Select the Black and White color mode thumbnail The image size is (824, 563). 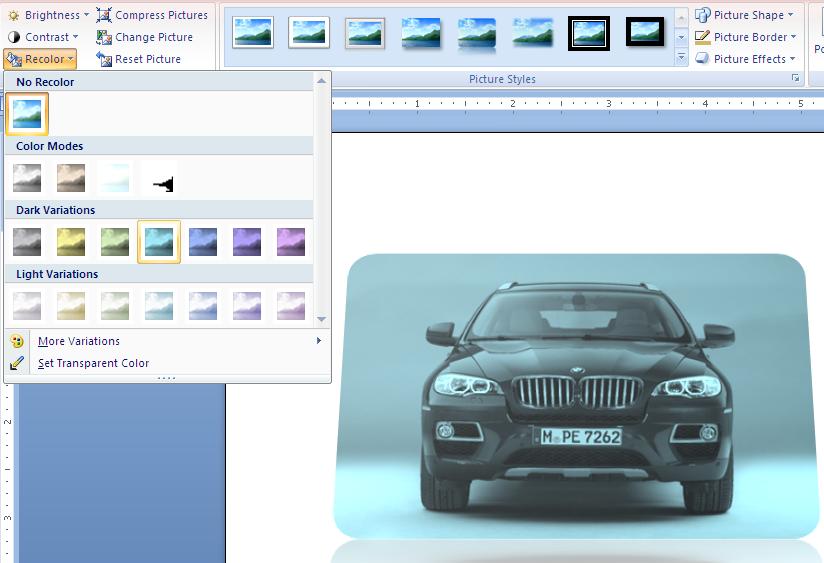pos(159,178)
